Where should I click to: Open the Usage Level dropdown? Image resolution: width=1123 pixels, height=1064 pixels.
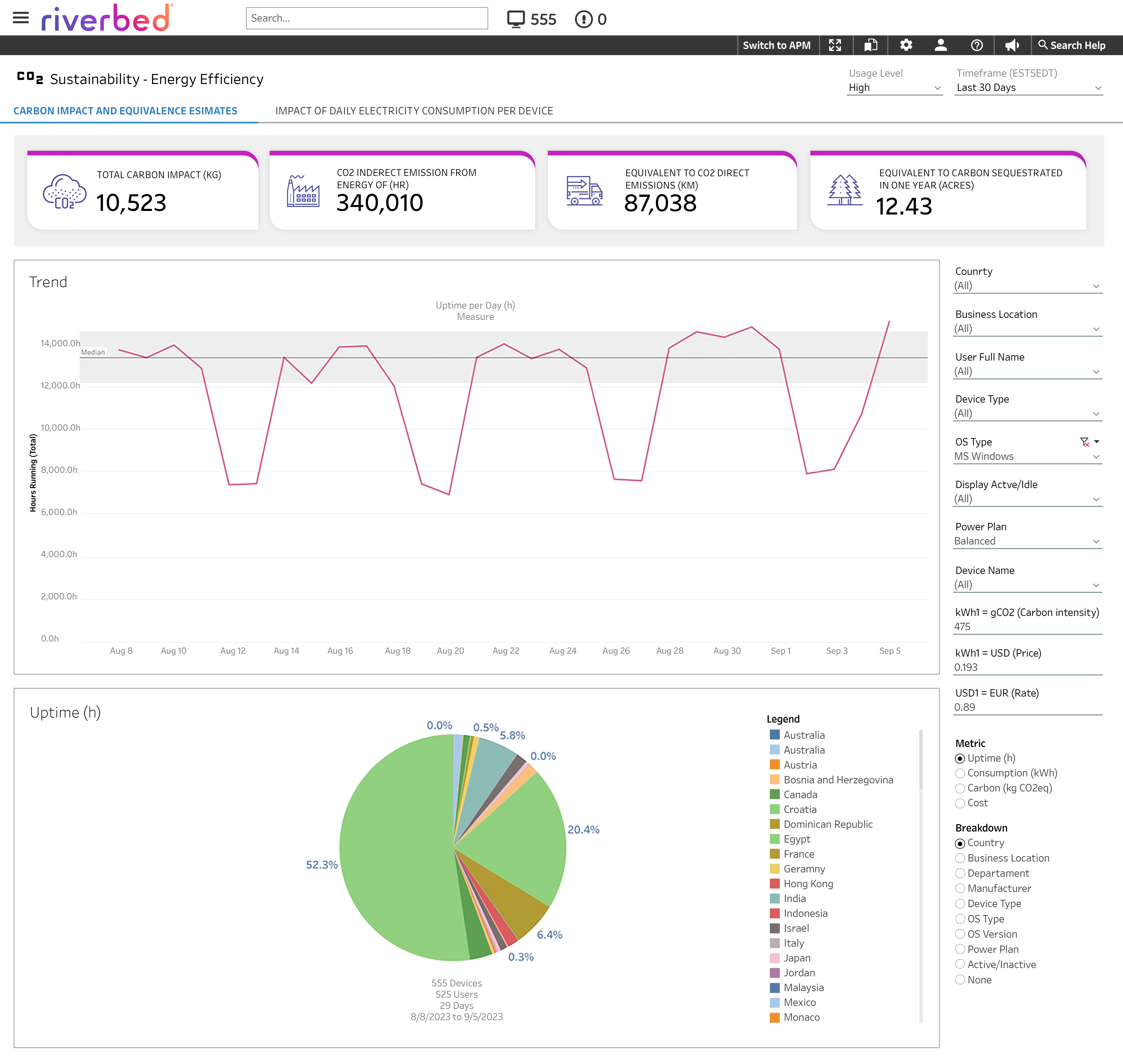894,88
